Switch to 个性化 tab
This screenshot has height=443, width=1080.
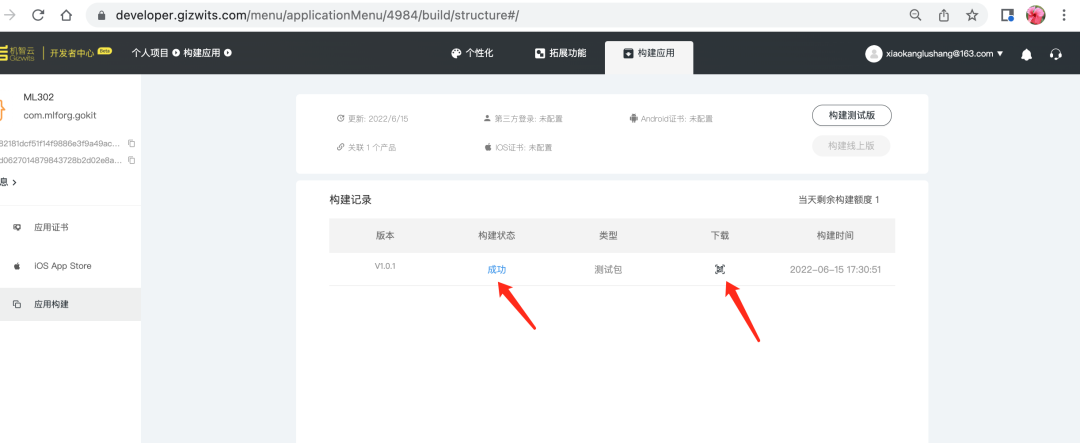(x=472, y=53)
